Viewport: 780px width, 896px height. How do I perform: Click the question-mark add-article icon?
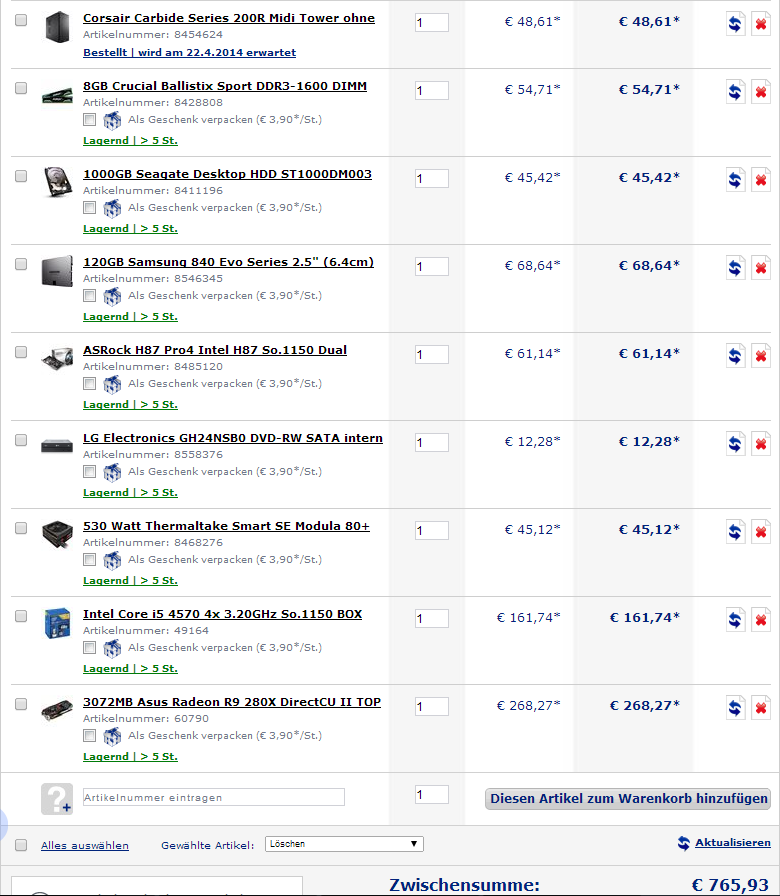57,798
